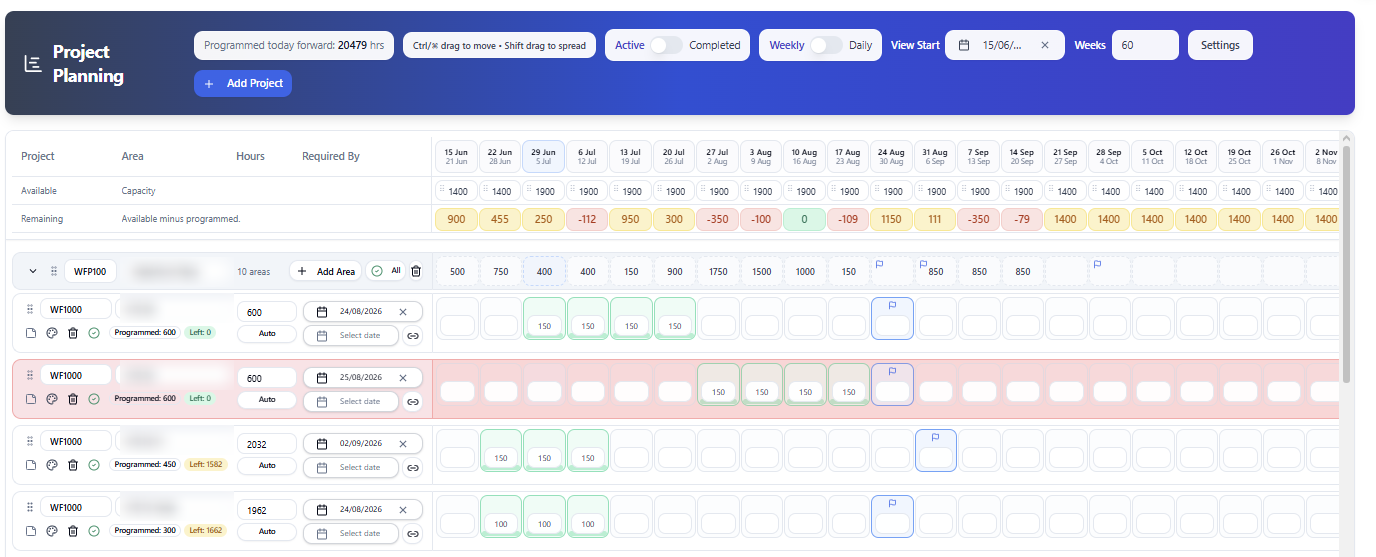
Task: Open notes icon on 25/08/2026 row
Action: pyautogui.click(x=31, y=399)
